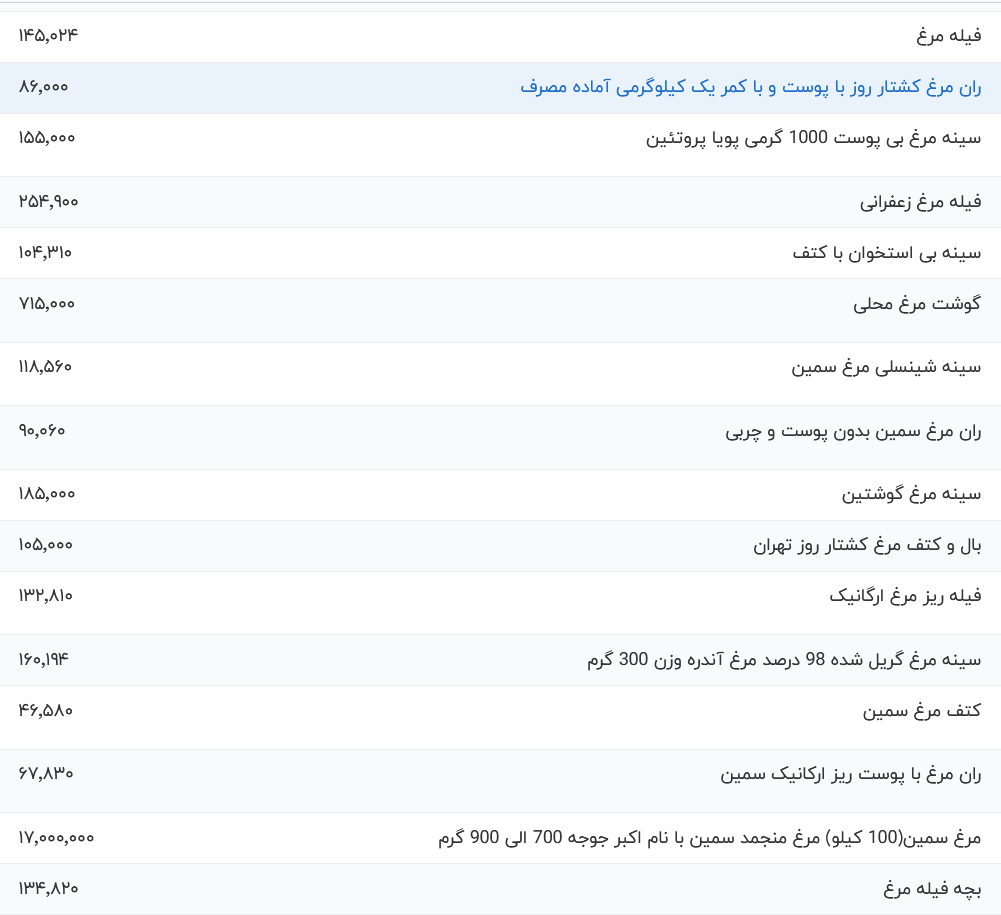Click the price ۱۰۵,۰۰۰

(45, 545)
